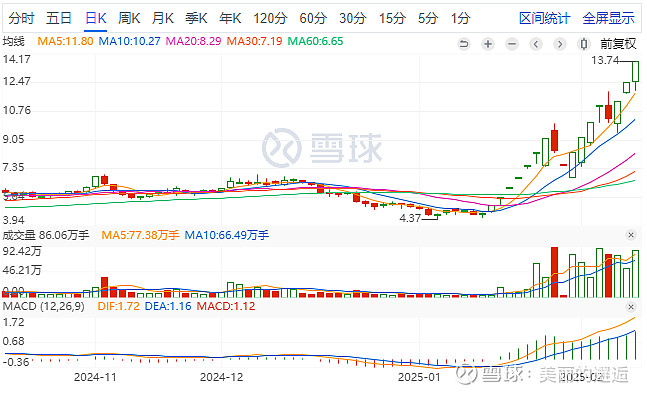Switch to 30分 chart tab
Viewport: 647px width, 394px height.
pyautogui.click(x=353, y=18)
